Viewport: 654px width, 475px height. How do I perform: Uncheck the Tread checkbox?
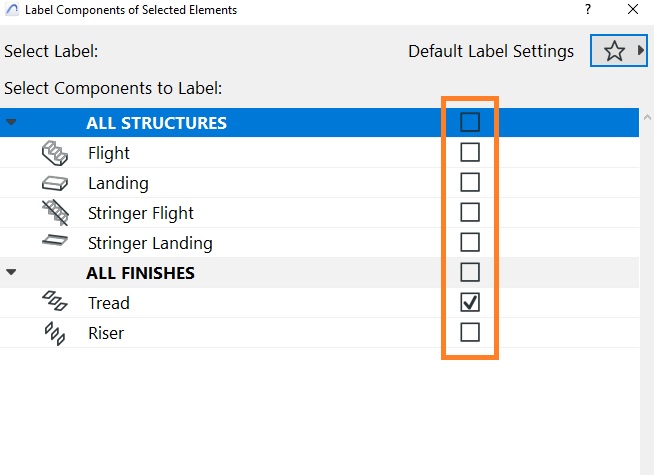pos(470,302)
